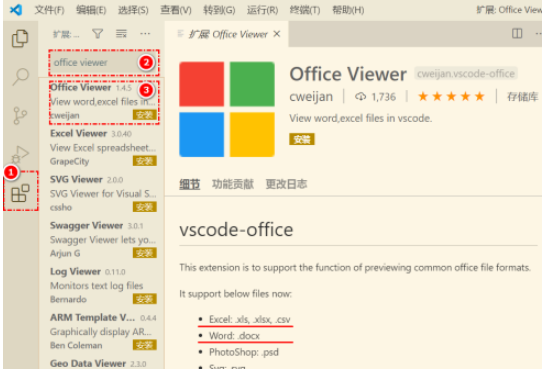The image size is (542, 369).
Task: Open the 选择(S) menu
Action: tap(133, 10)
